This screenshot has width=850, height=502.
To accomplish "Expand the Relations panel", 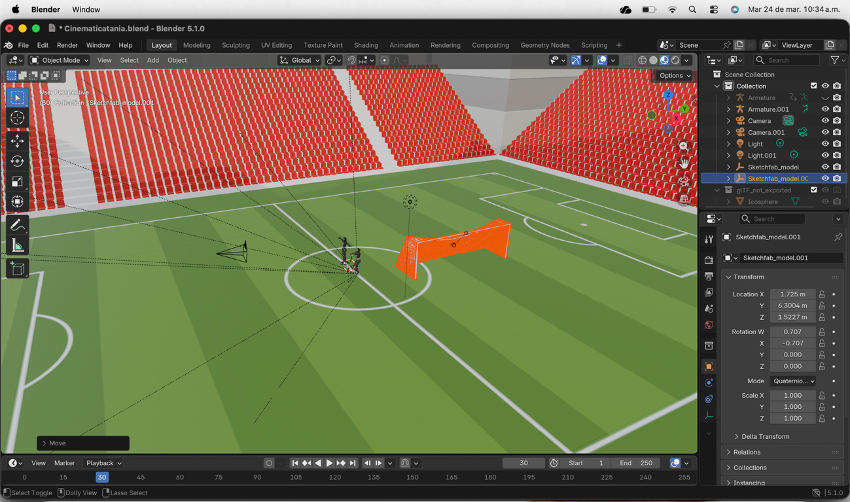I will 783,452.
